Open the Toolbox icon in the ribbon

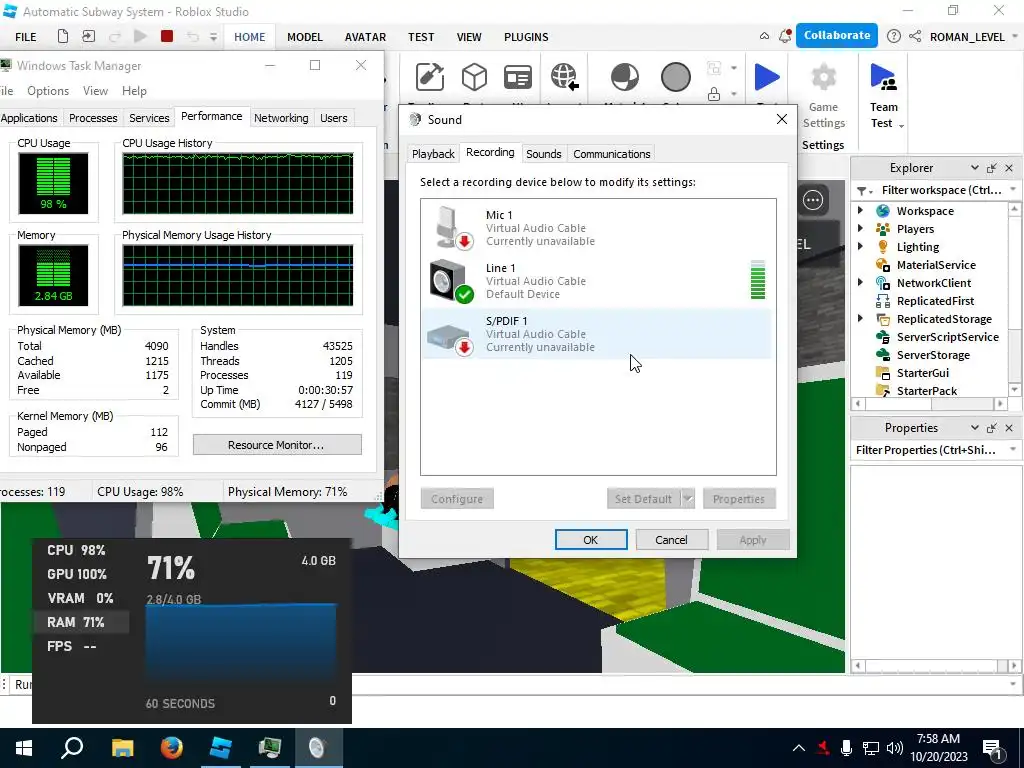coord(430,77)
